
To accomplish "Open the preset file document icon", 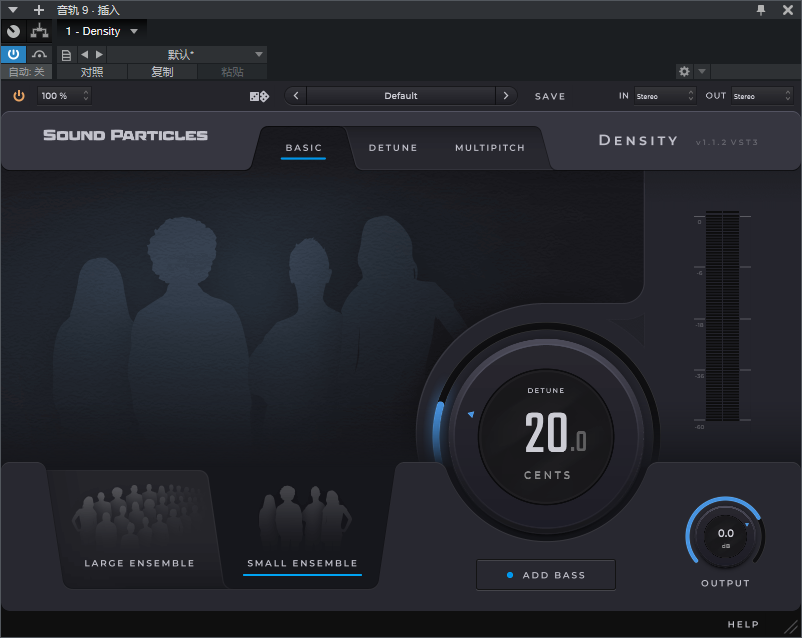I will (x=66, y=55).
